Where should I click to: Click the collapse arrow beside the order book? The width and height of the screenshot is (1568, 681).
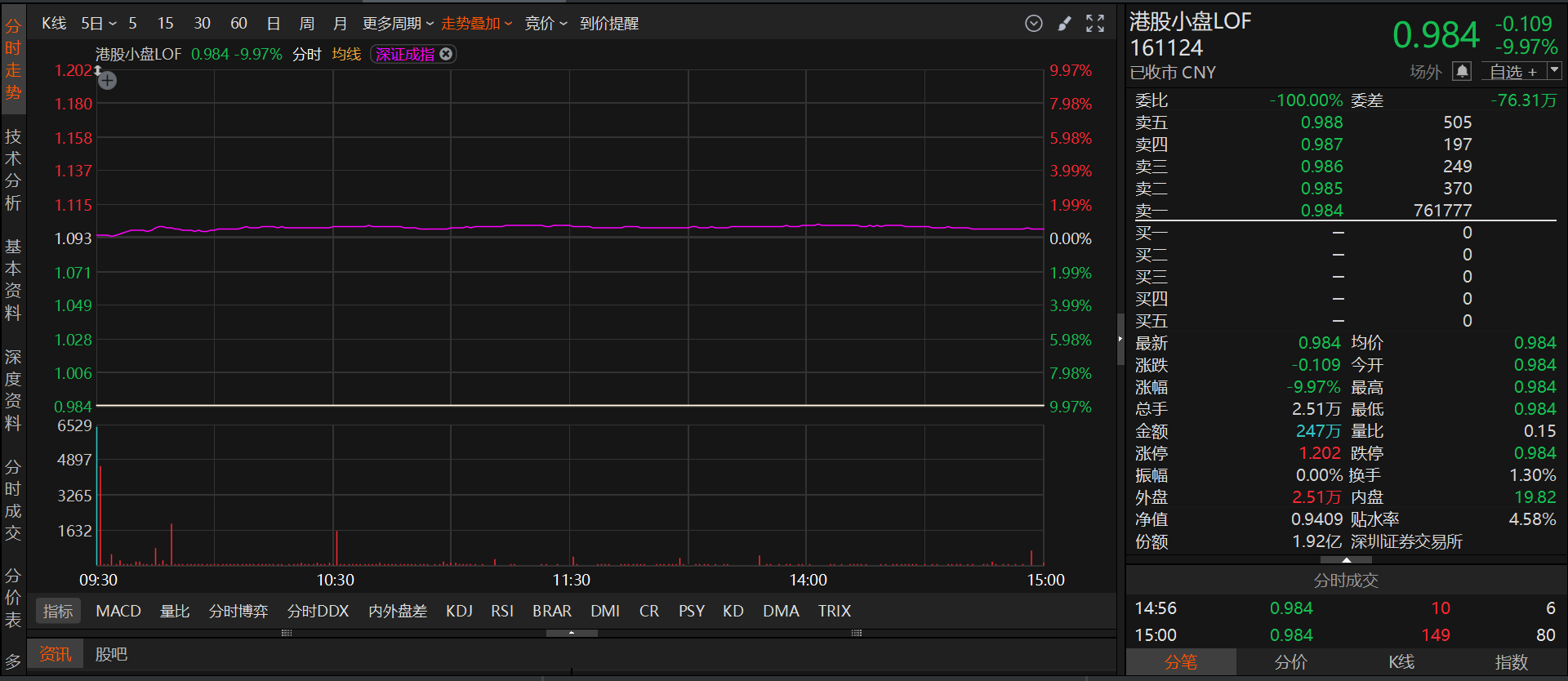click(x=1120, y=339)
